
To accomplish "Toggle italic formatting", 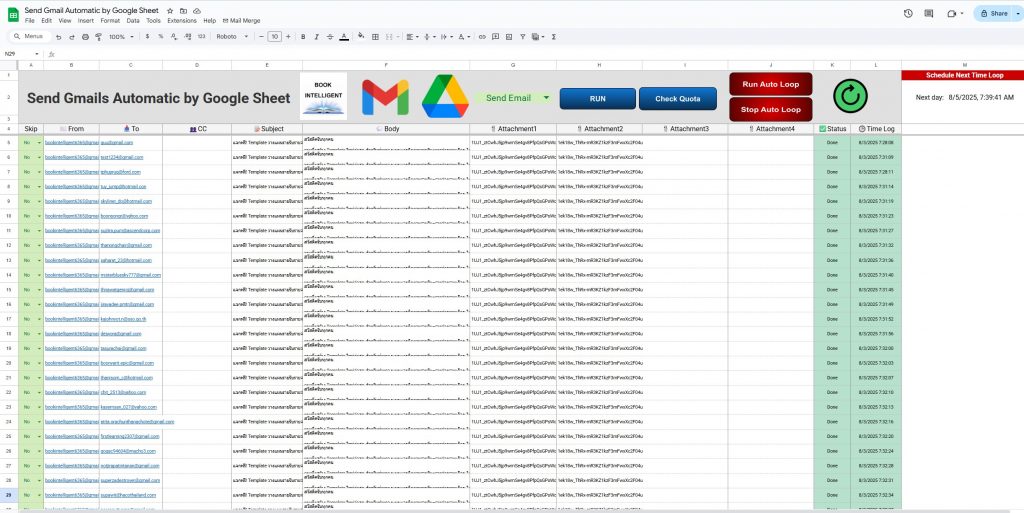I will coord(317,37).
